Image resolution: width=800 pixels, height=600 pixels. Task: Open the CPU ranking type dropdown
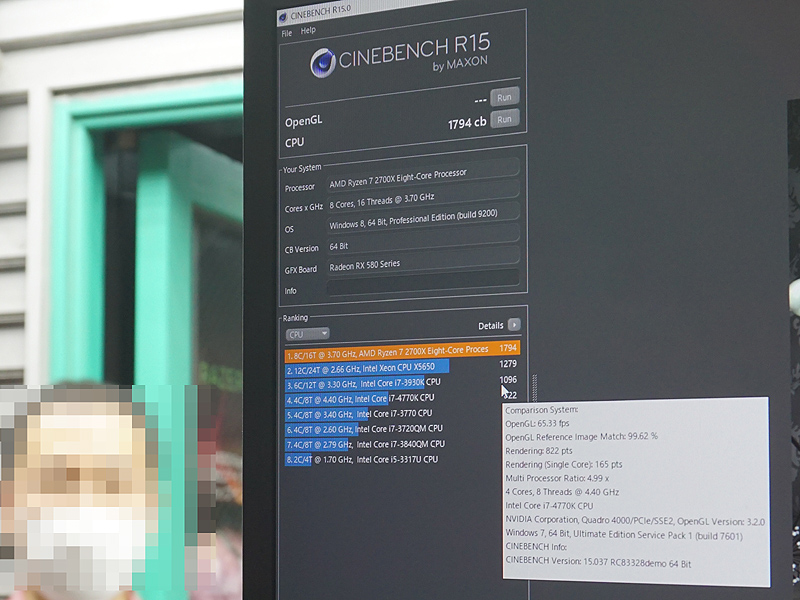point(307,334)
